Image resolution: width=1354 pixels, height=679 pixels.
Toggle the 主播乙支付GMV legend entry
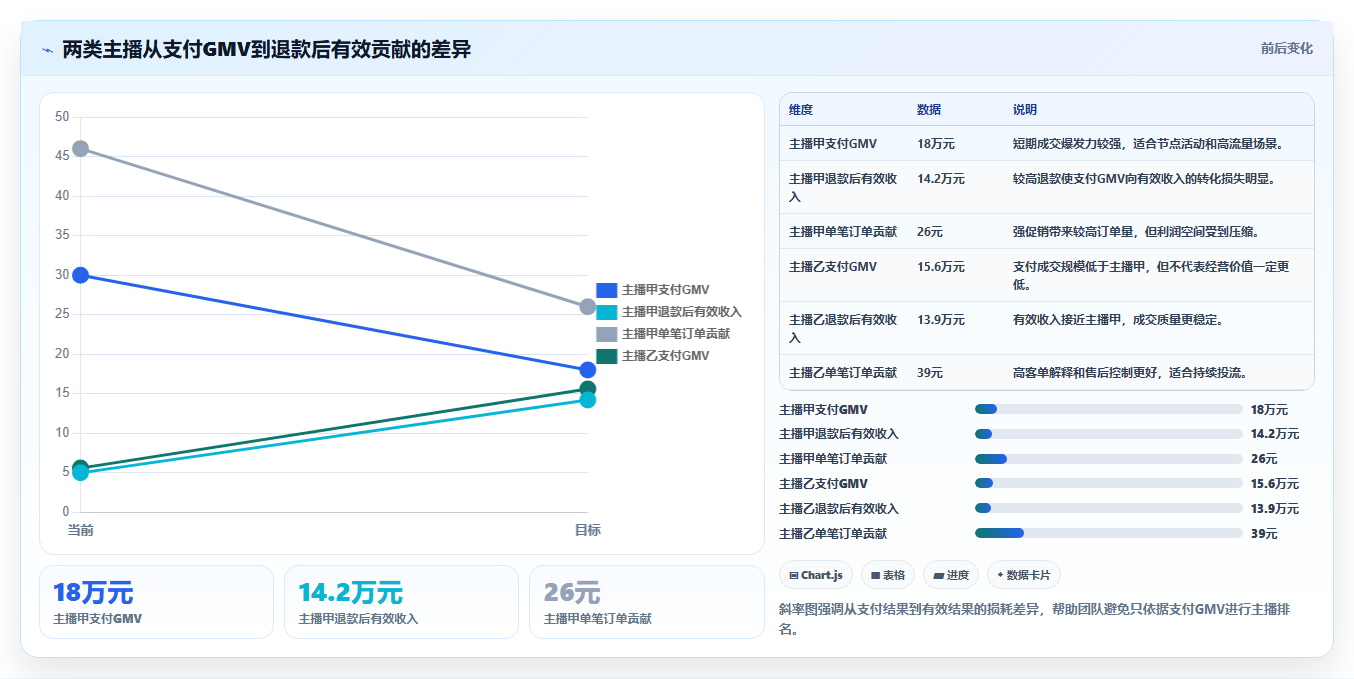[653, 356]
